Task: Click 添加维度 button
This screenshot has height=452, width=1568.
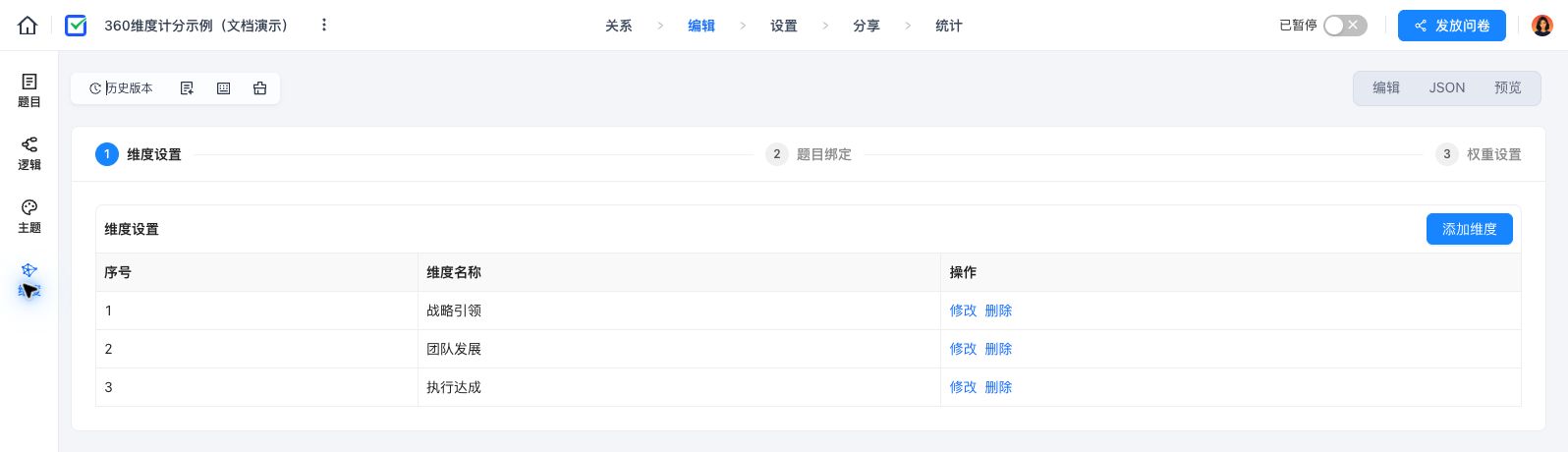Action: click(x=1469, y=229)
